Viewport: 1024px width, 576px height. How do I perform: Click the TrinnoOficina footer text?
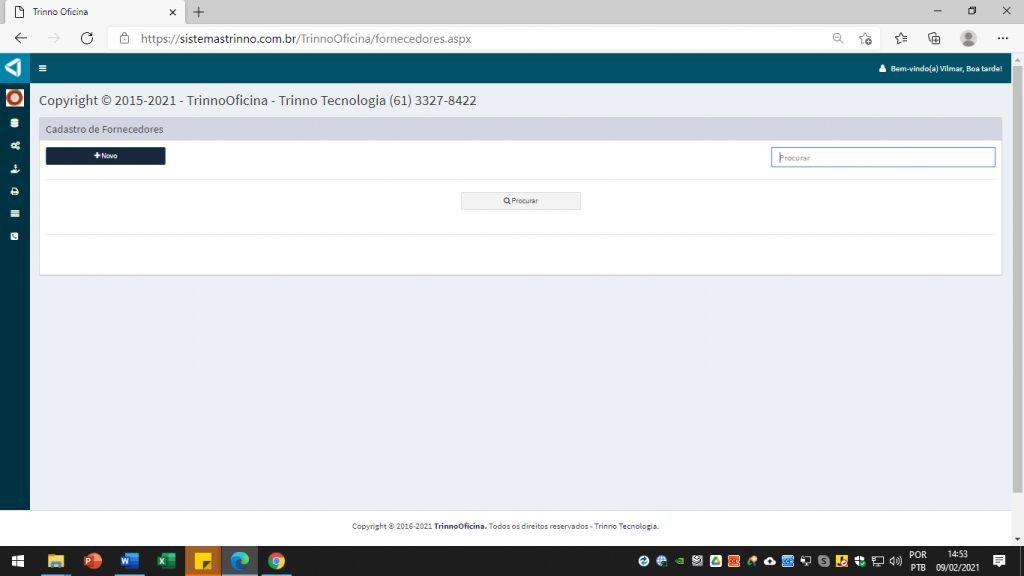coord(460,526)
